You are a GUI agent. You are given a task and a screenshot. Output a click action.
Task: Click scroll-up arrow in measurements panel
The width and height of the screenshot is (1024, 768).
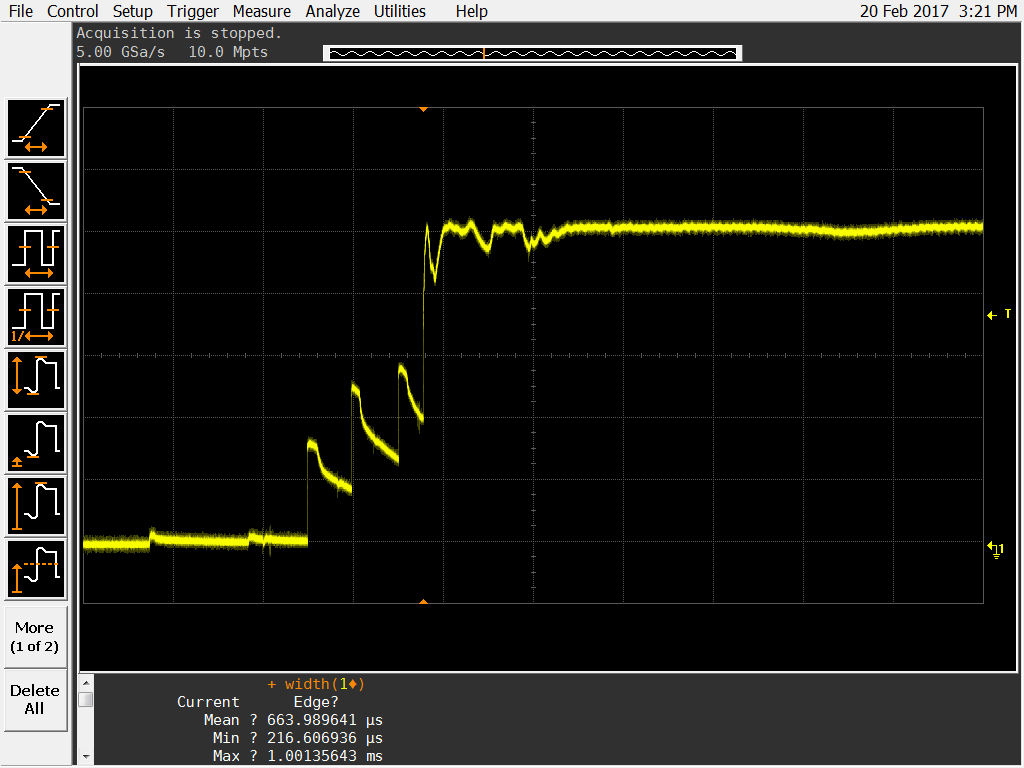[86, 683]
